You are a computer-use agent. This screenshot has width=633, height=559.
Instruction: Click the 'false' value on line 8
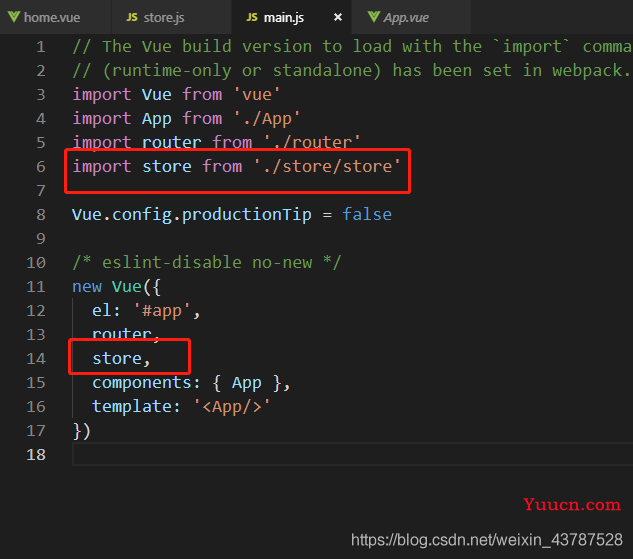pos(366,214)
